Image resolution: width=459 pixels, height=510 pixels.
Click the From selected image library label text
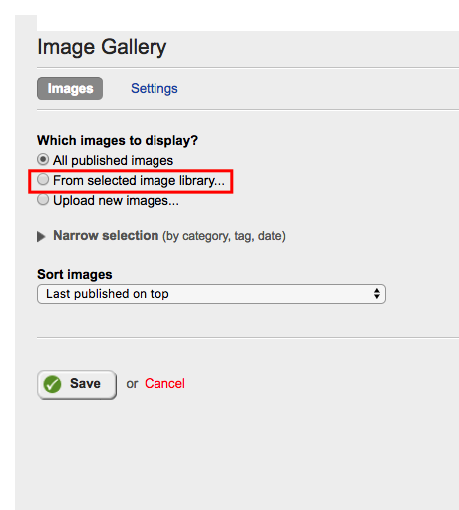point(139,181)
